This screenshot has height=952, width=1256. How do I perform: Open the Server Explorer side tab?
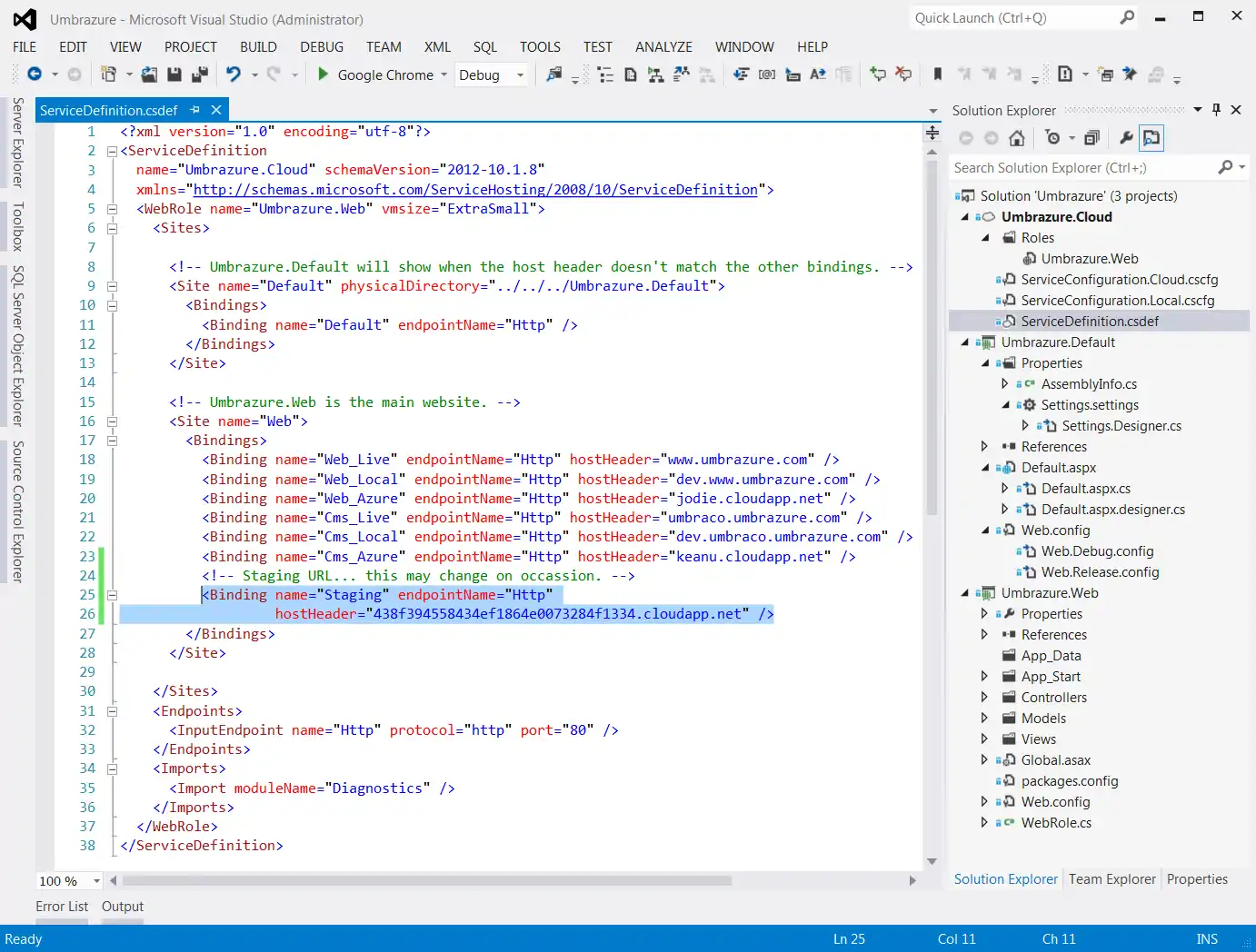tap(17, 142)
